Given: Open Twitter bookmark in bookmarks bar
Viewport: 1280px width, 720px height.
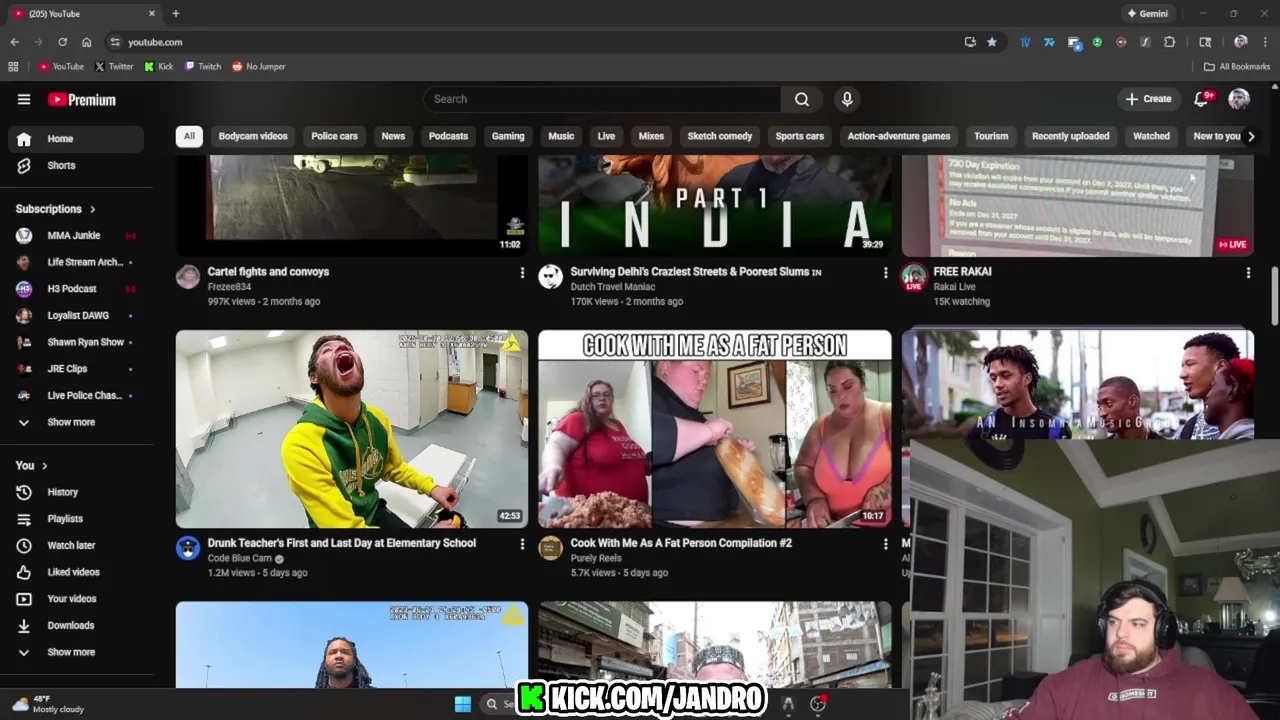Looking at the screenshot, I should point(114,66).
